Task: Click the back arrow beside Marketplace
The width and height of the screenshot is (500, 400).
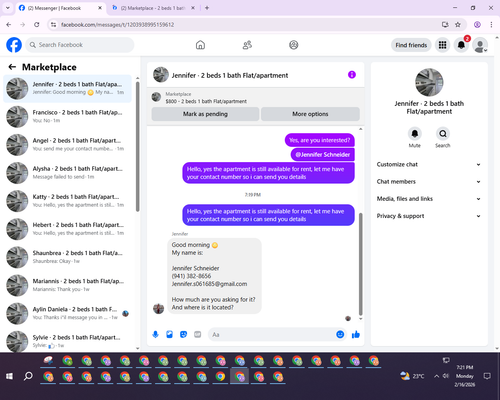Action: (12, 67)
